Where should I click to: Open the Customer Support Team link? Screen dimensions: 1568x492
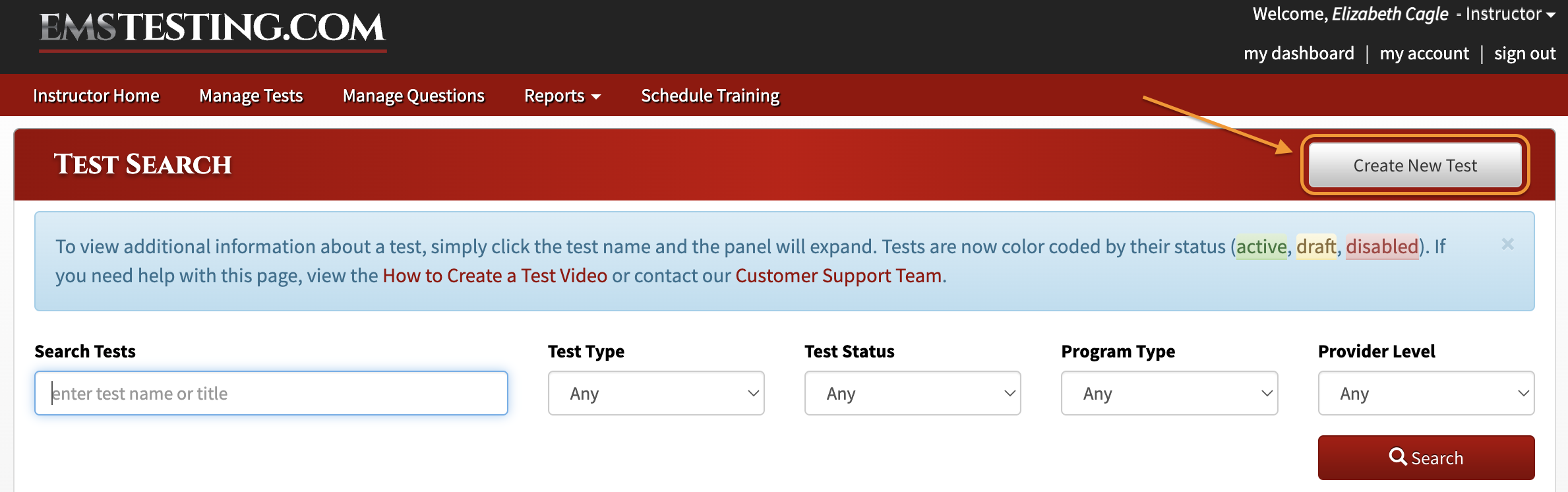coord(838,276)
